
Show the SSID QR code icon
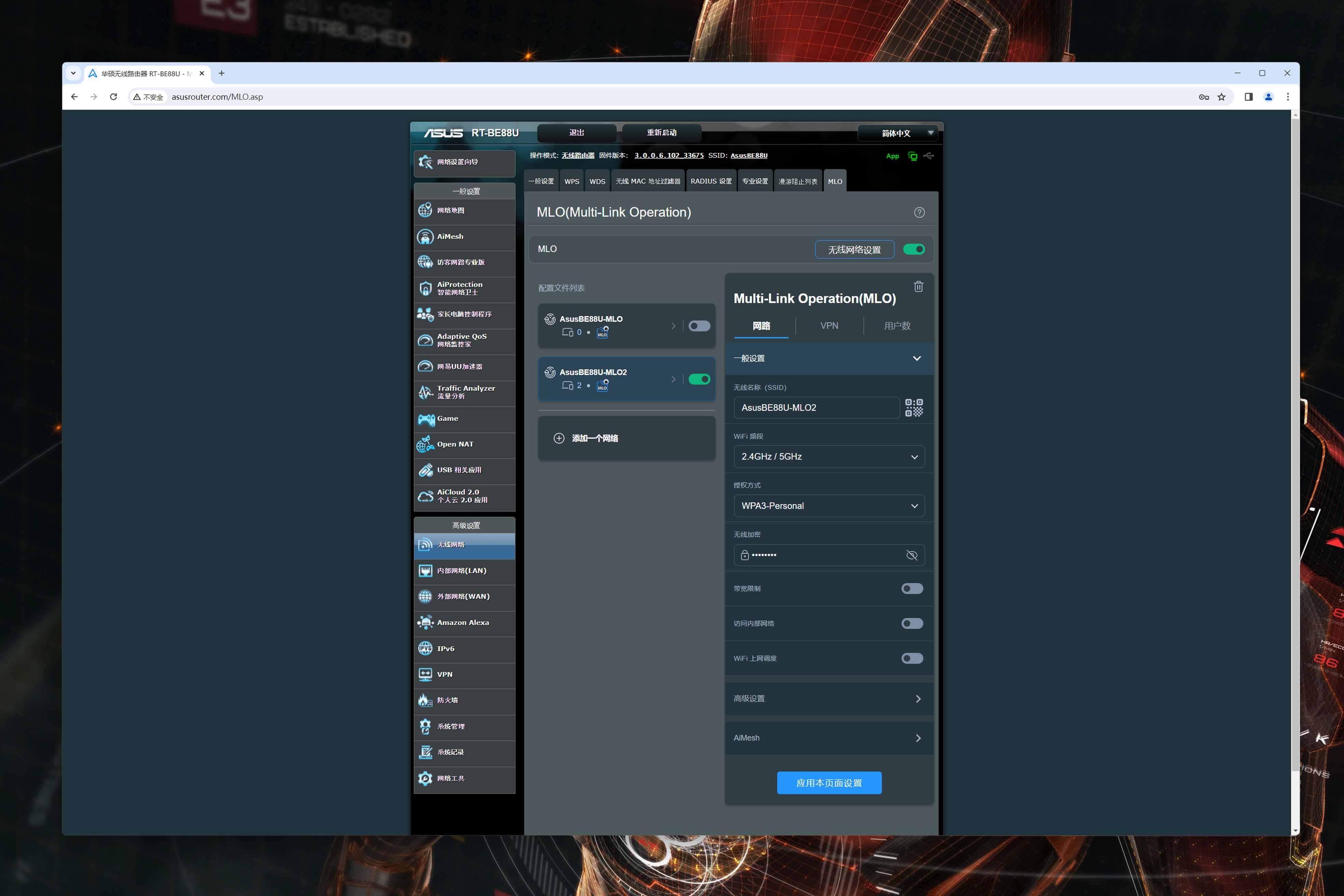tap(914, 407)
